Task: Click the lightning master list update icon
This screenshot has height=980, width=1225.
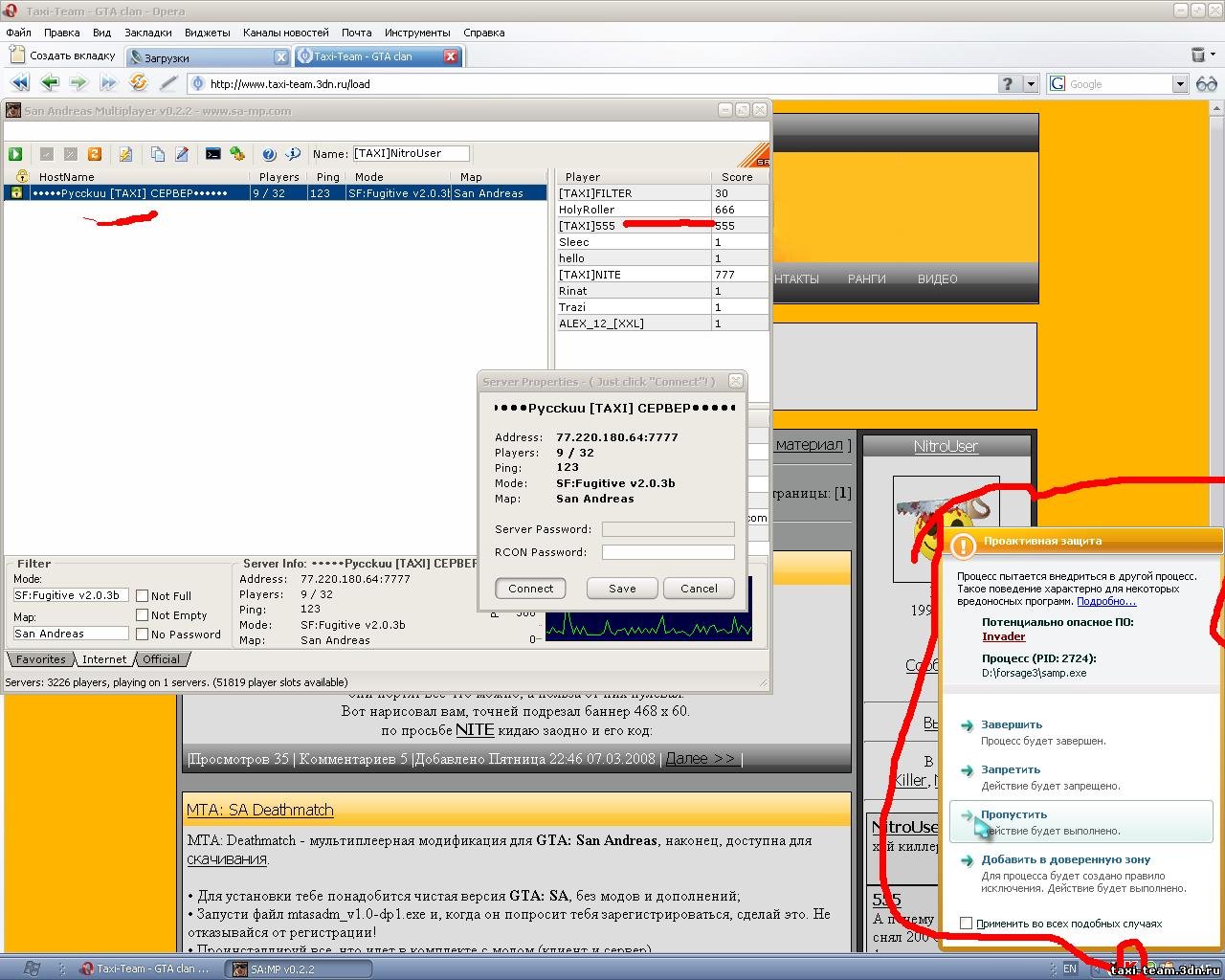Action: [125, 154]
